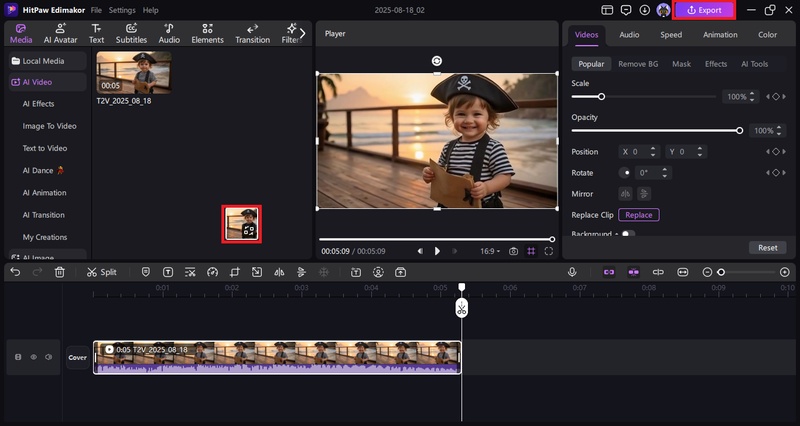Click the Cover button on track
Viewport: 800px width, 426px height.
click(x=78, y=358)
